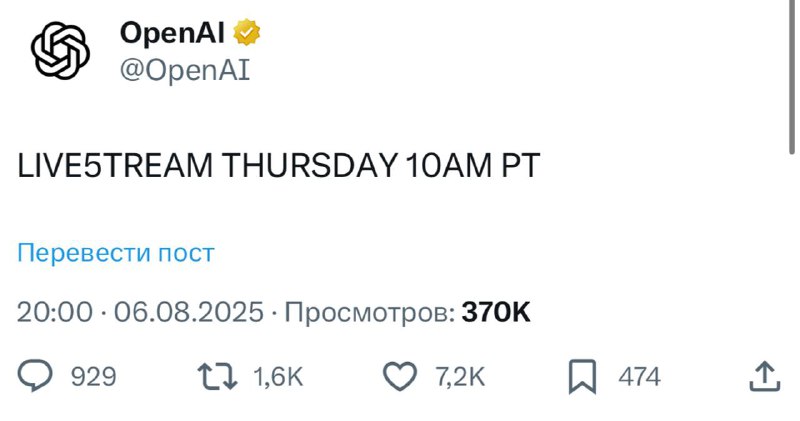Click the Просмотров views label

coord(370,312)
